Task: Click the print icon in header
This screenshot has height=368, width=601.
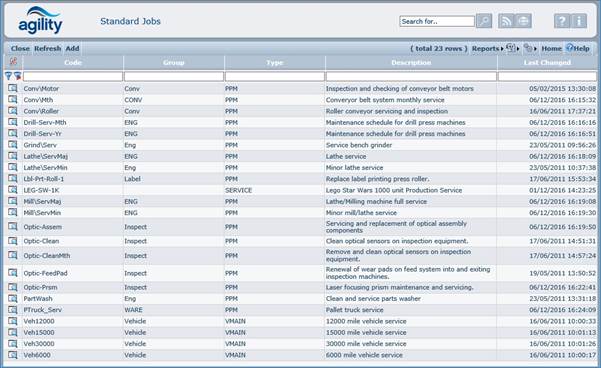Action: 523,21
